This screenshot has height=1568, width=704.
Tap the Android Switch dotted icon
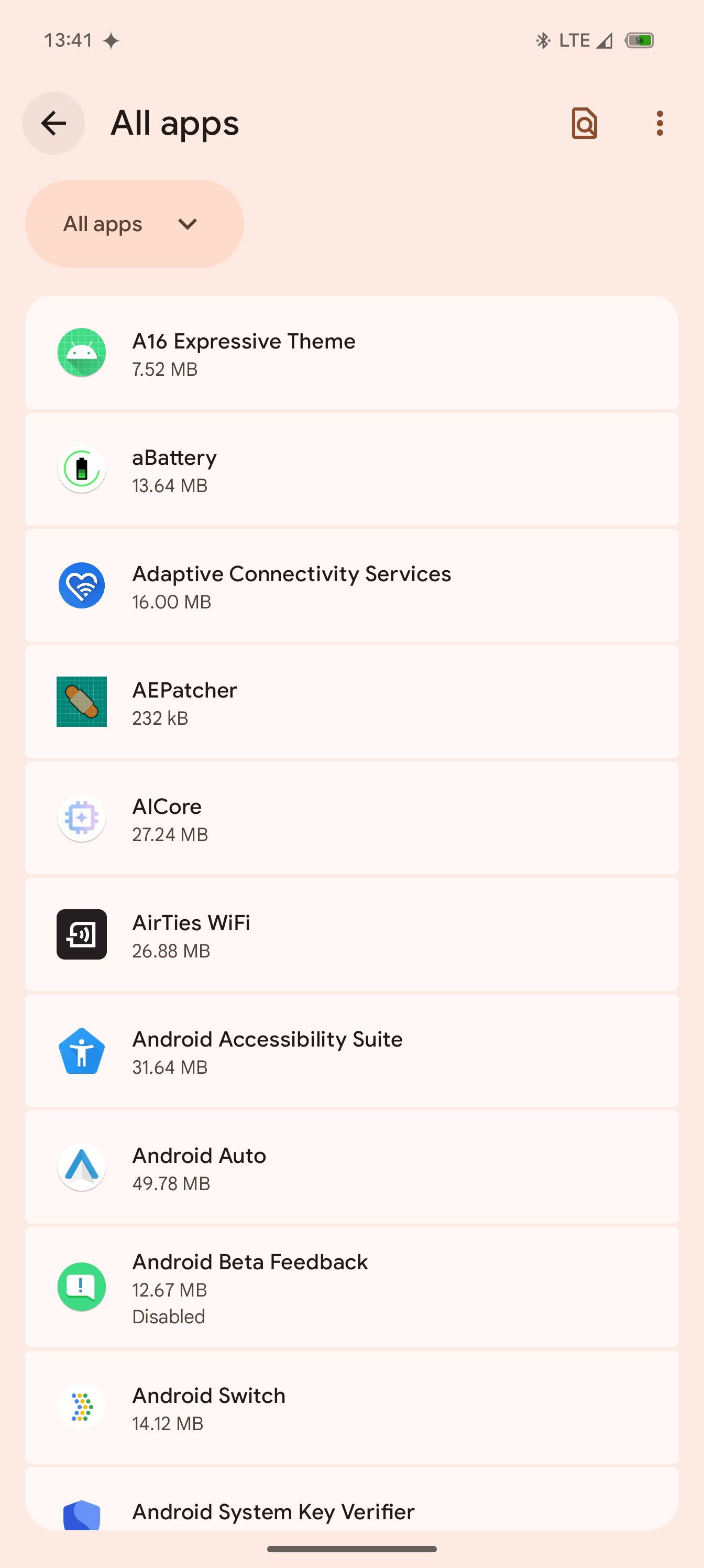coord(82,1407)
